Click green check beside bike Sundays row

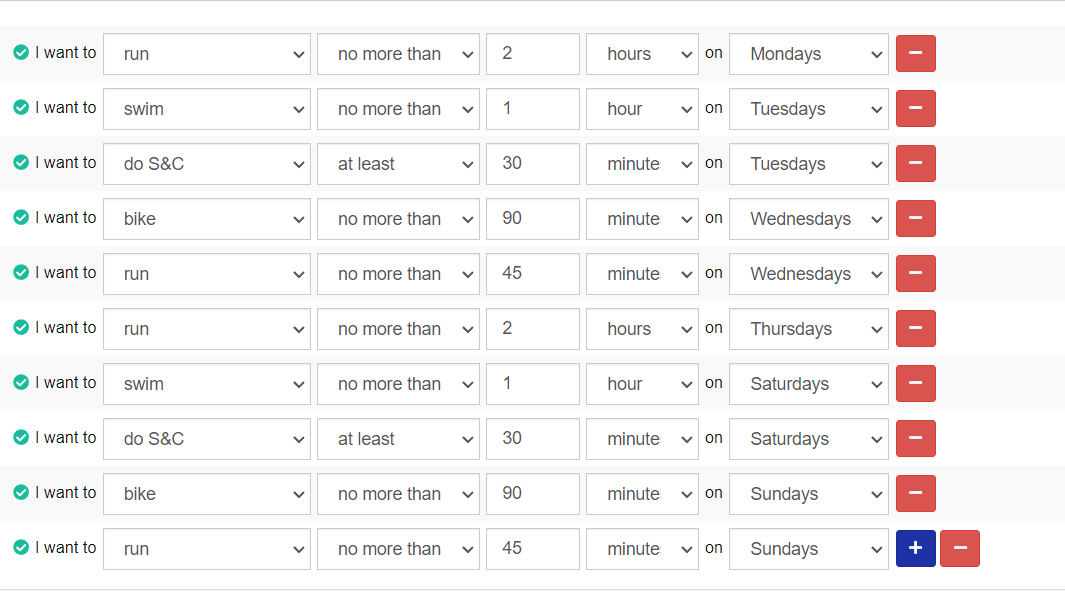[21, 492]
